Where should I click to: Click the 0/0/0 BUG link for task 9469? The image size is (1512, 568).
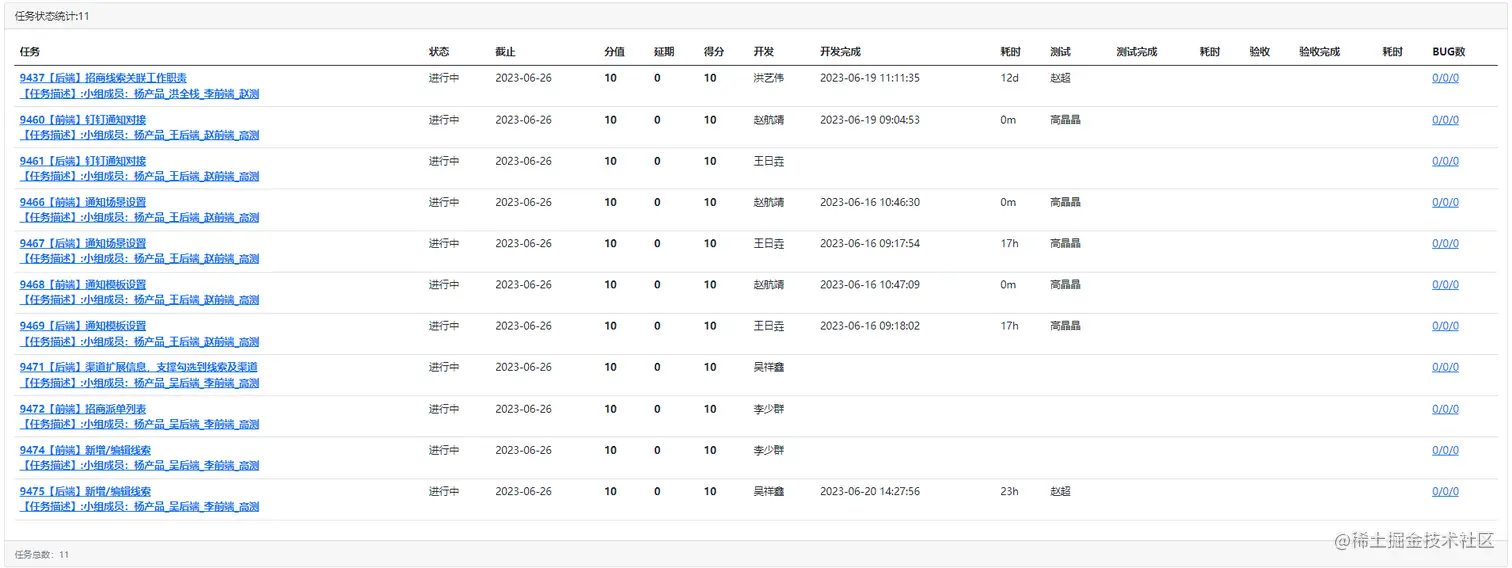[1445, 326]
